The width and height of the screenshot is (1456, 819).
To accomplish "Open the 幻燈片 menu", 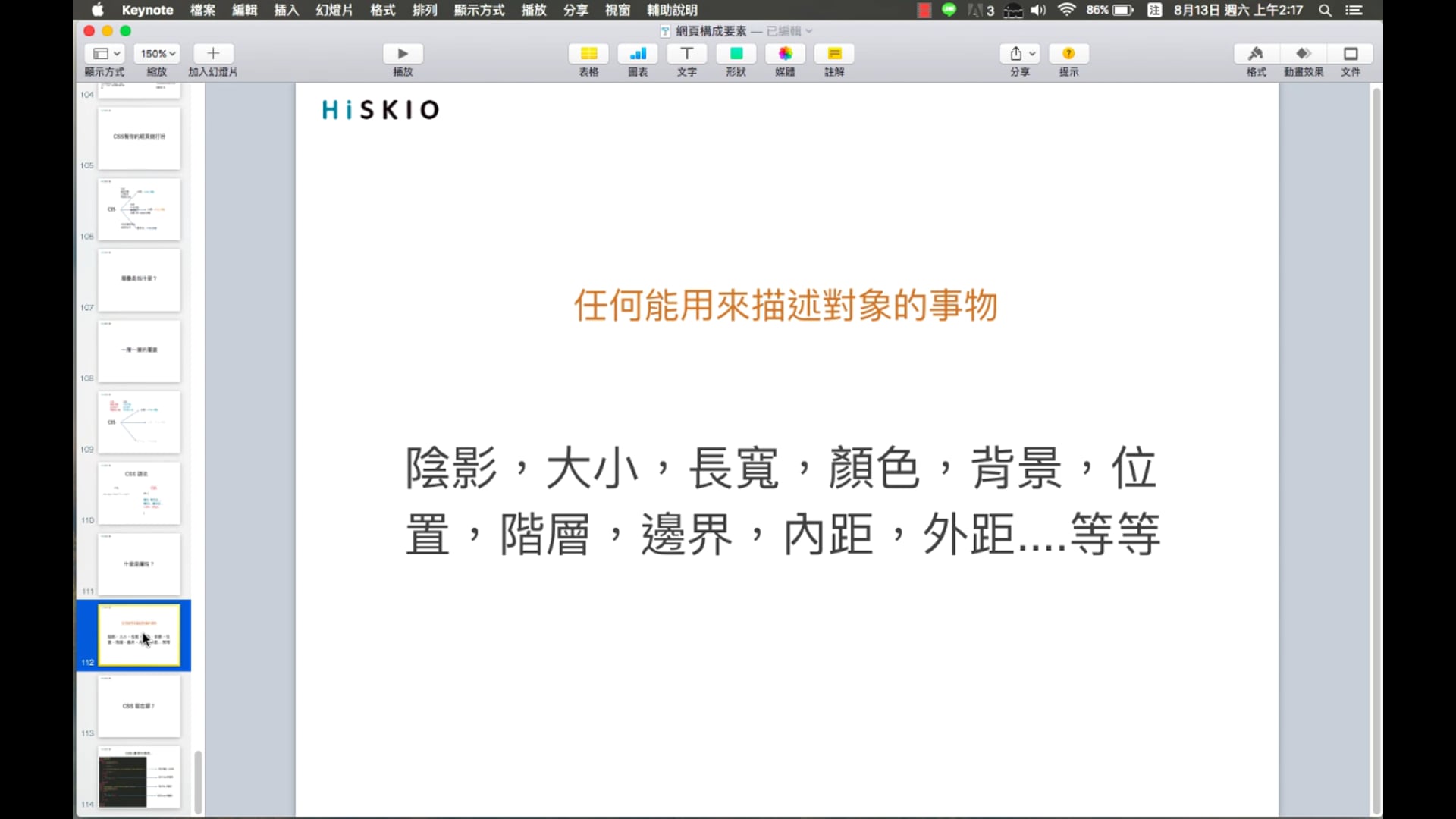I will (334, 10).
